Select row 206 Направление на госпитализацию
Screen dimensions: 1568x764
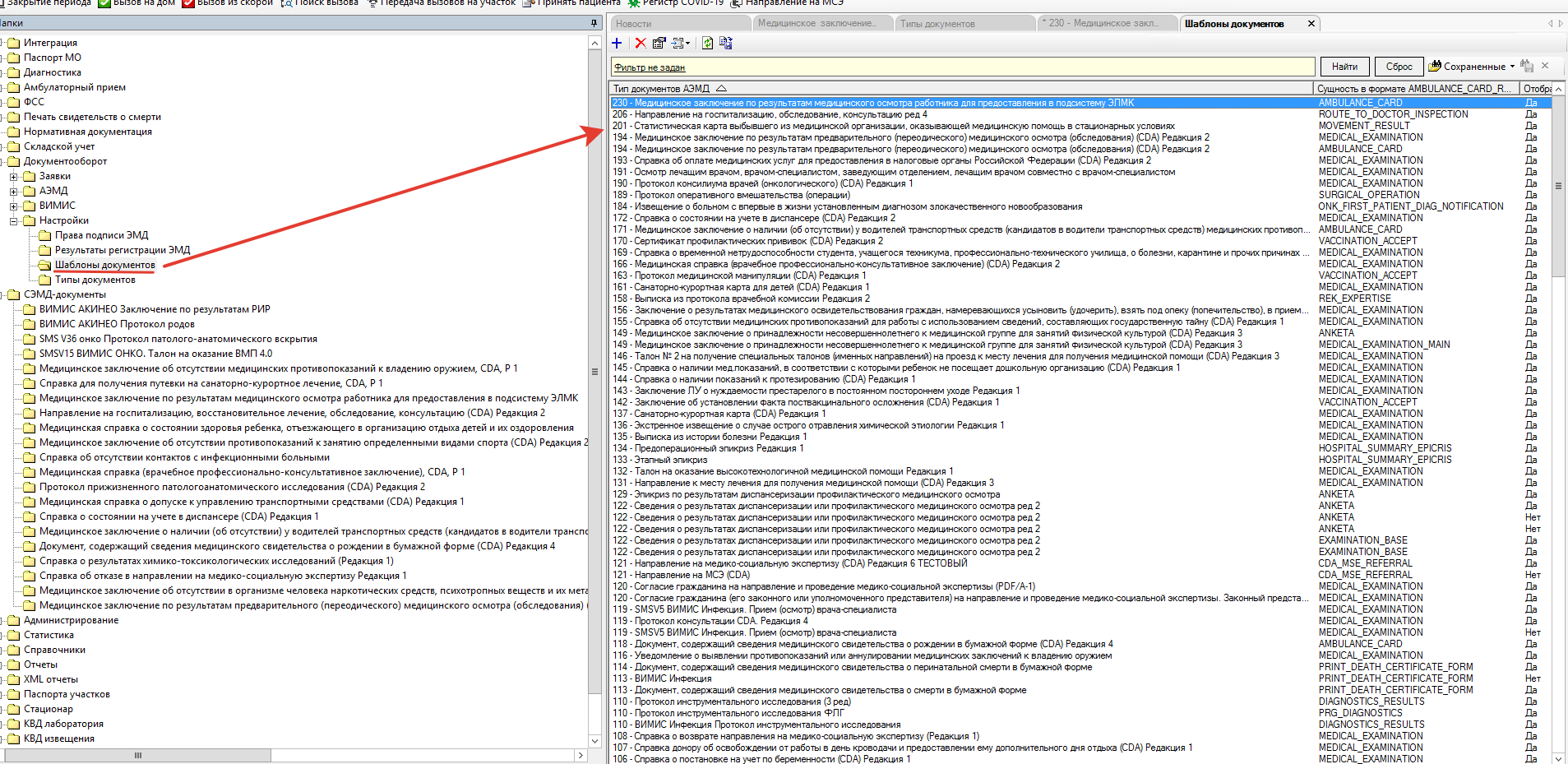pyautogui.click(x=1080, y=114)
